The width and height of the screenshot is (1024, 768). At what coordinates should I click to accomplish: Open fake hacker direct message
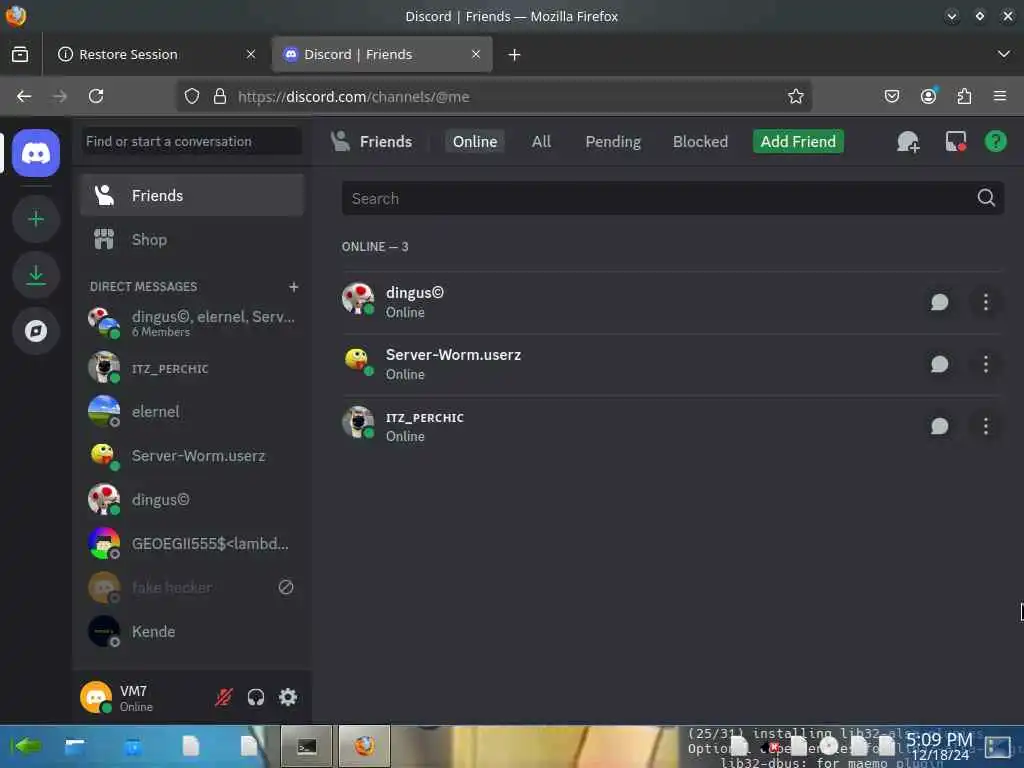[x=192, y=587]
